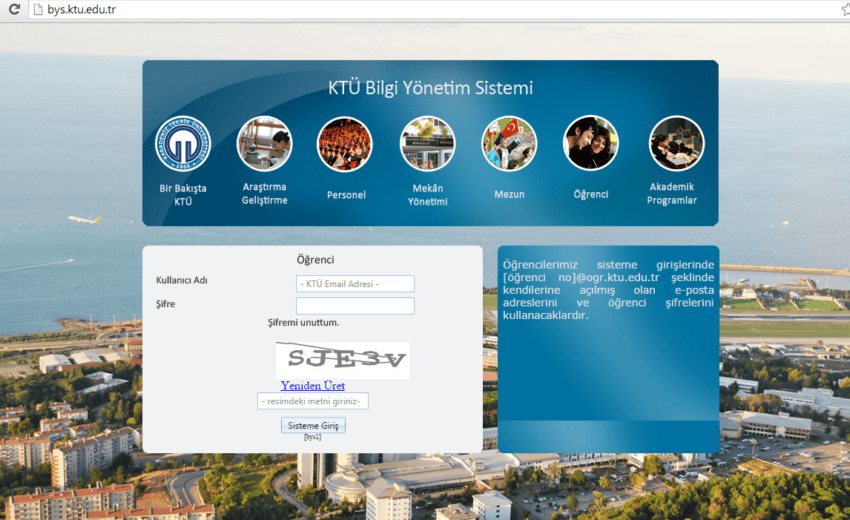This screenshot has height=520, width=850.
Task: Select the Personel crowd photo icon
Action: click(344, 144)
